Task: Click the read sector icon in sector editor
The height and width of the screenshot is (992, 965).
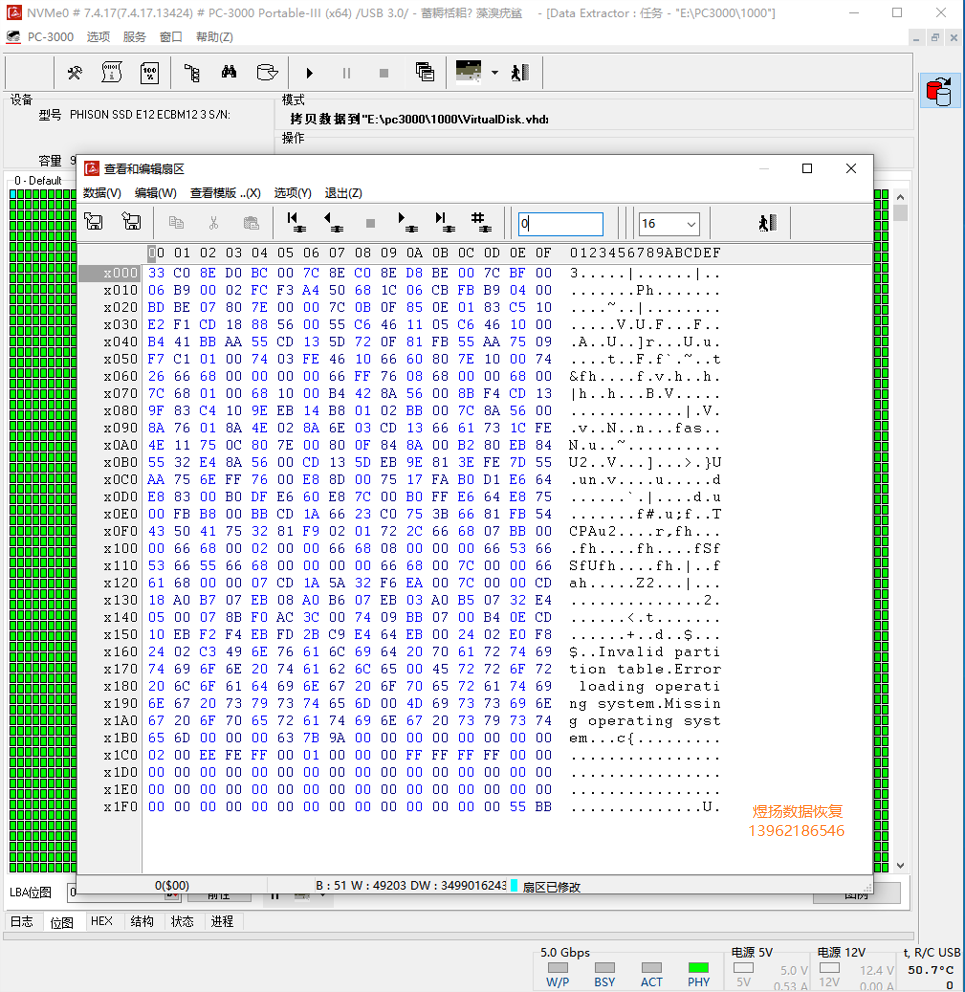Action: (94, 222)
